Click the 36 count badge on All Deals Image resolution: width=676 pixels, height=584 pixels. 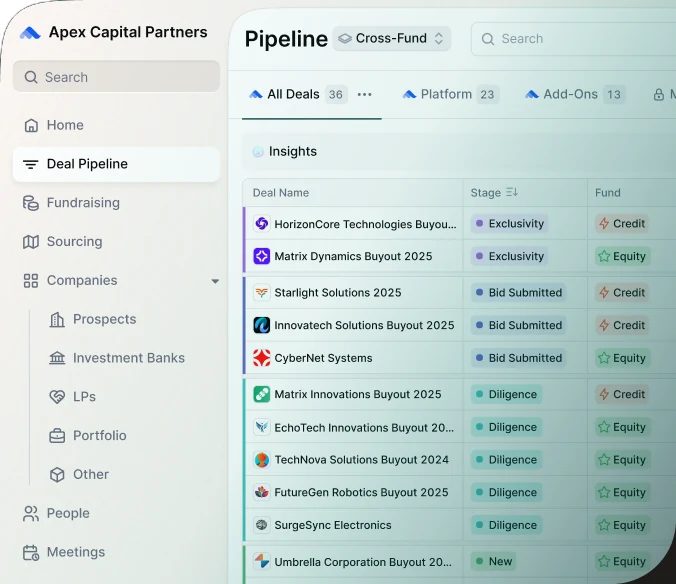click(336, 94)
